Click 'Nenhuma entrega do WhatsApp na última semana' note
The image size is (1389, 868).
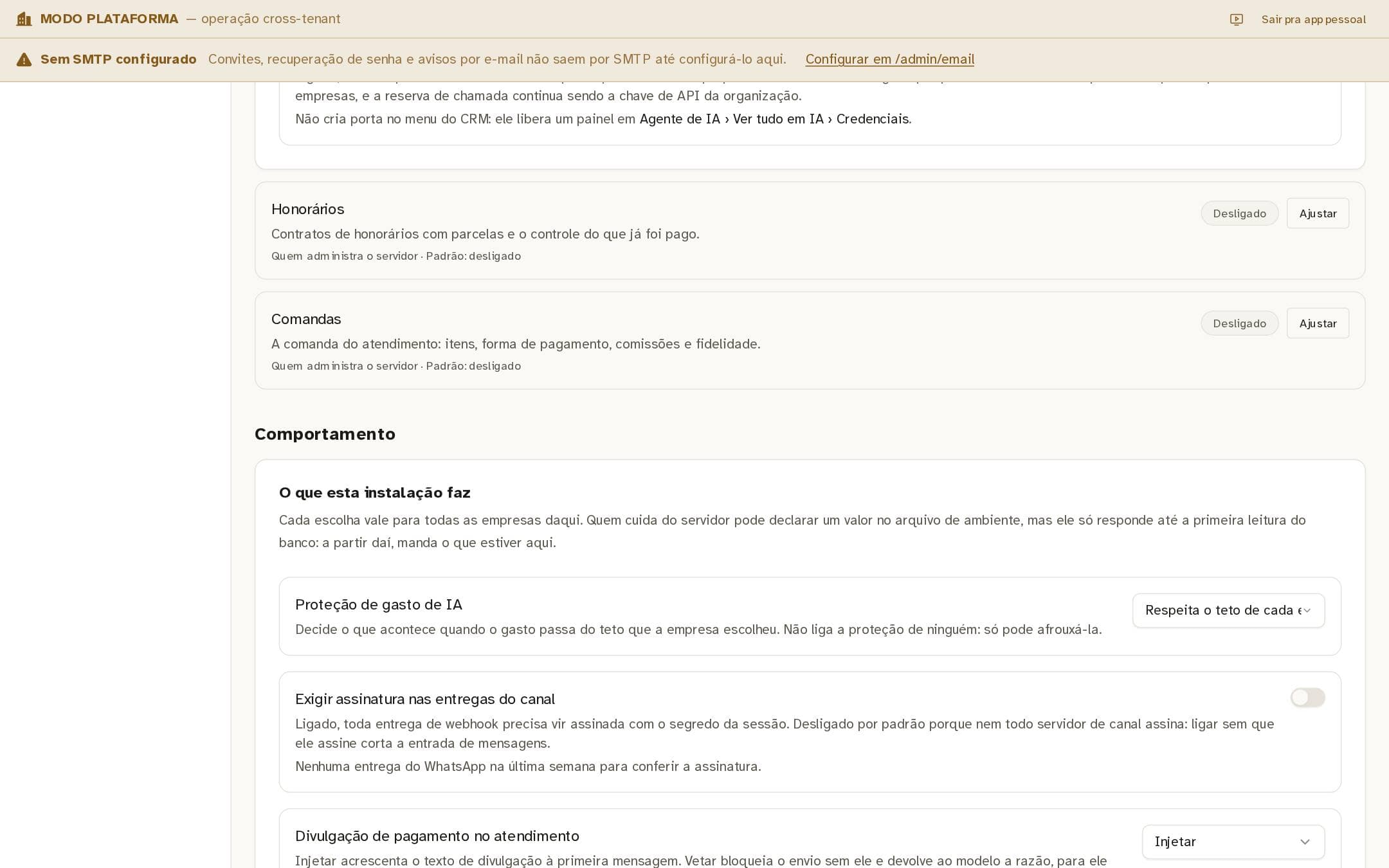[528, 766]
